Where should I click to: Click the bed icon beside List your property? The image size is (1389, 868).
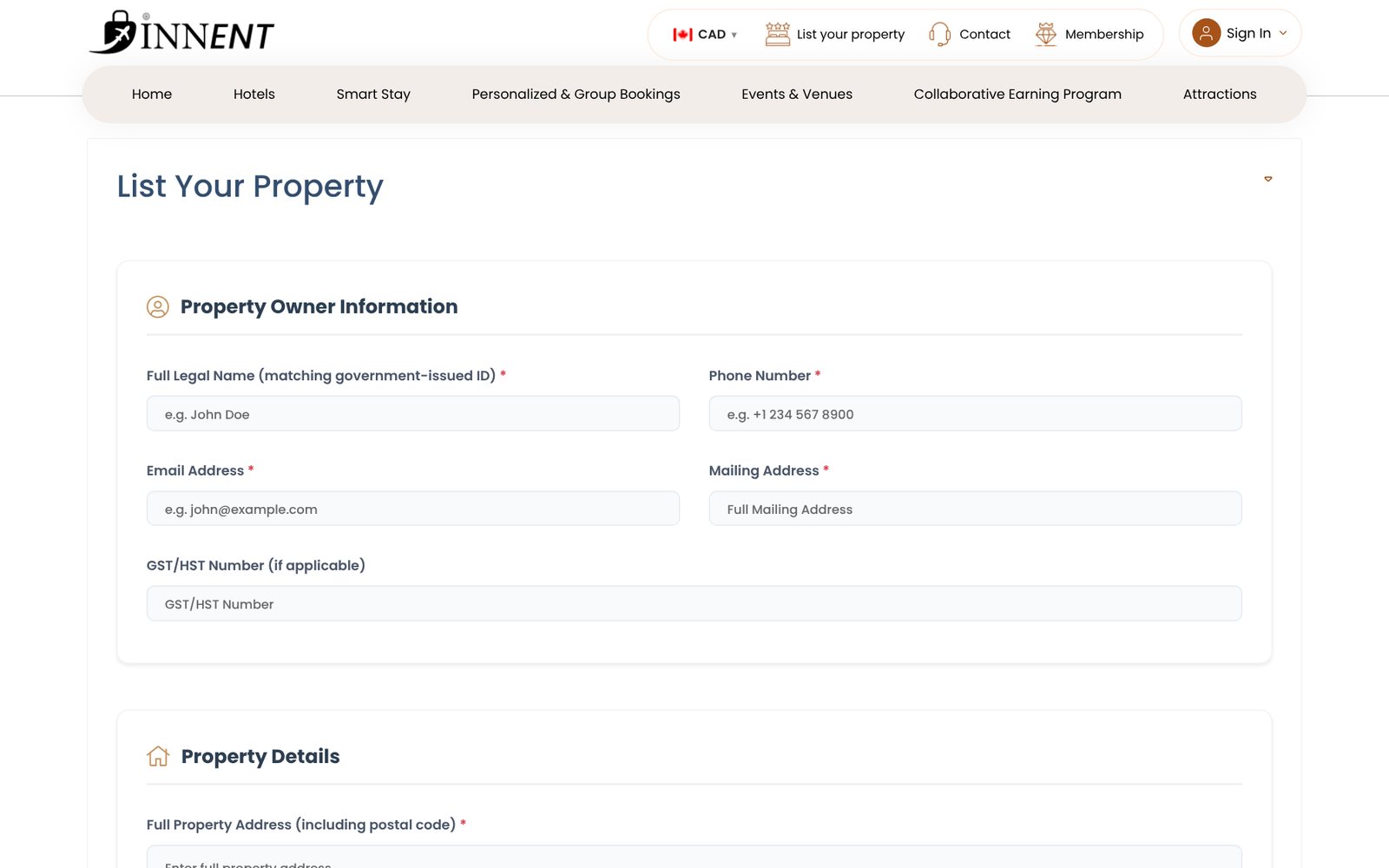coord(778,34)
